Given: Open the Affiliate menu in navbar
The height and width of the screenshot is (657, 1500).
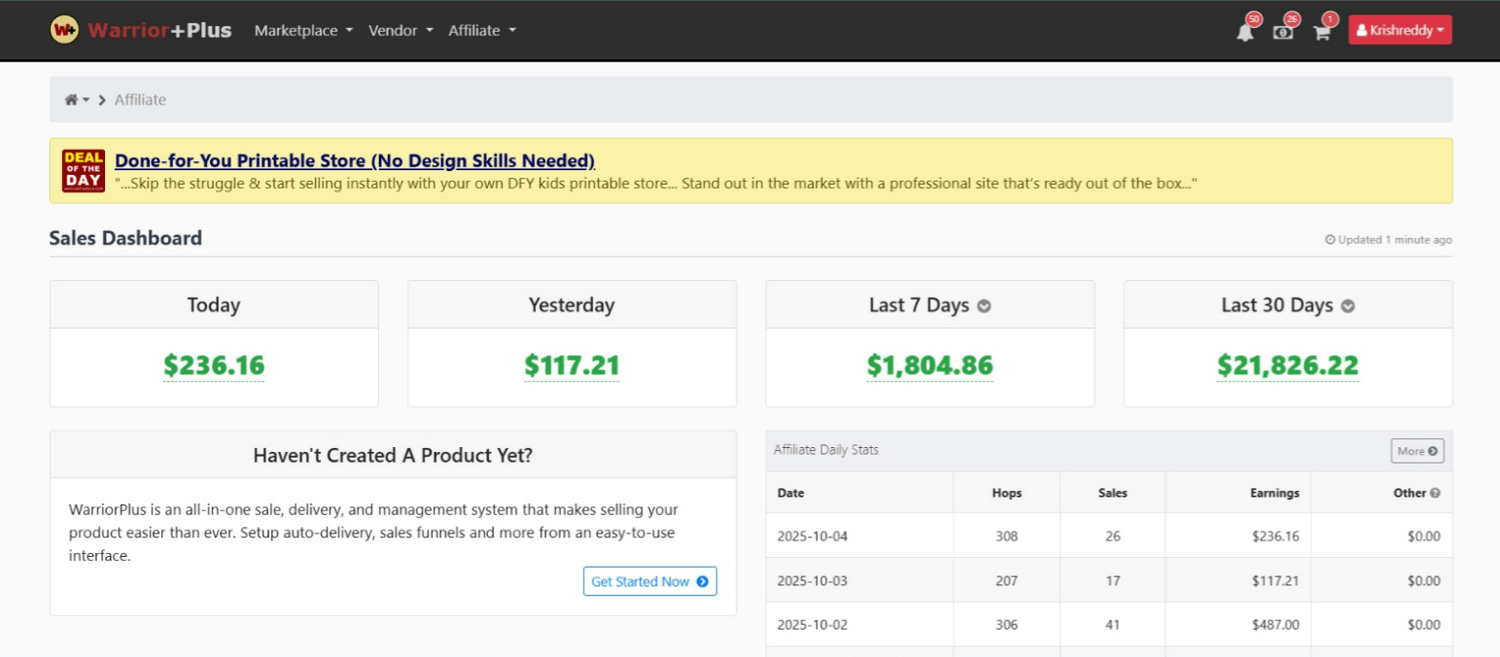Looking at the screenshot, I should tap(482, 30).
